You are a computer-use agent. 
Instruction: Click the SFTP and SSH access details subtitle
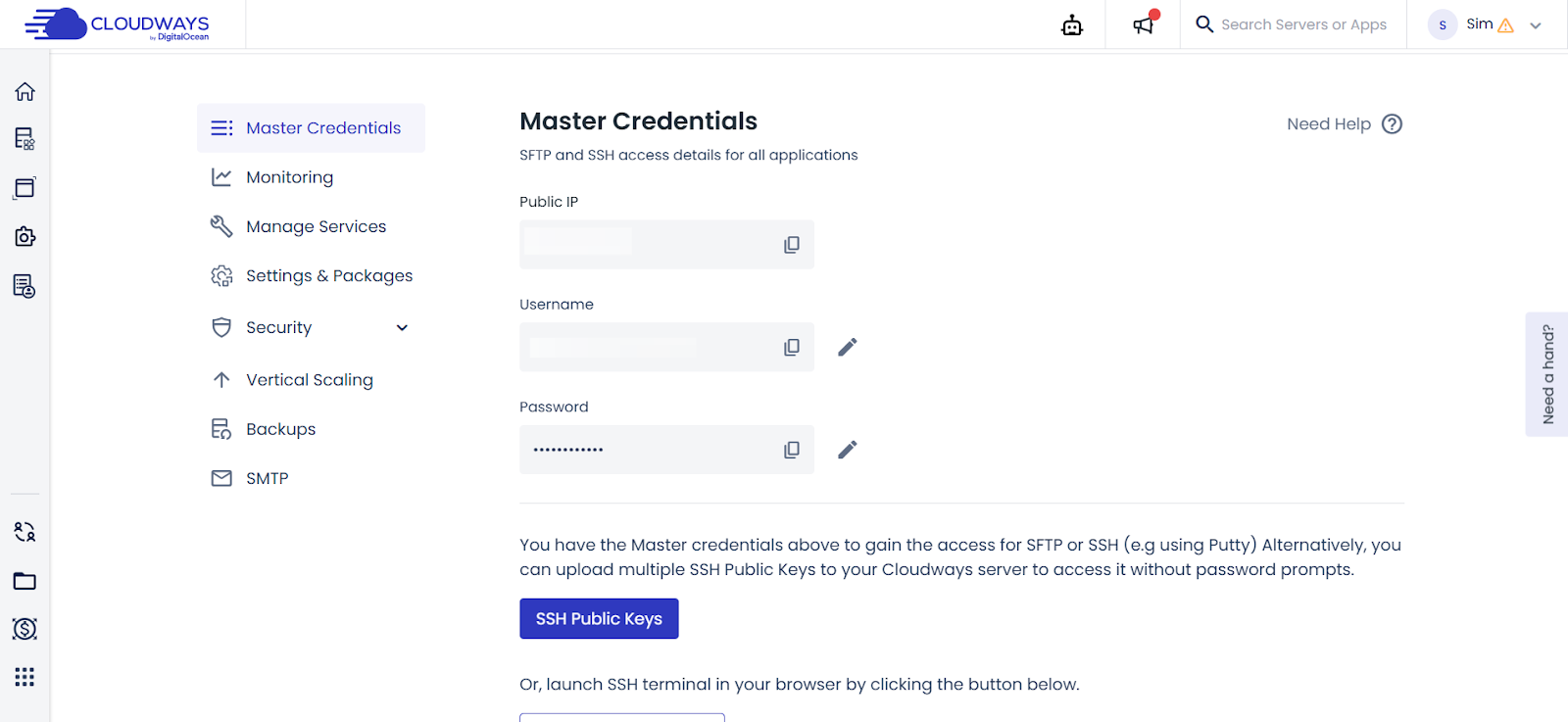(688, 155)
